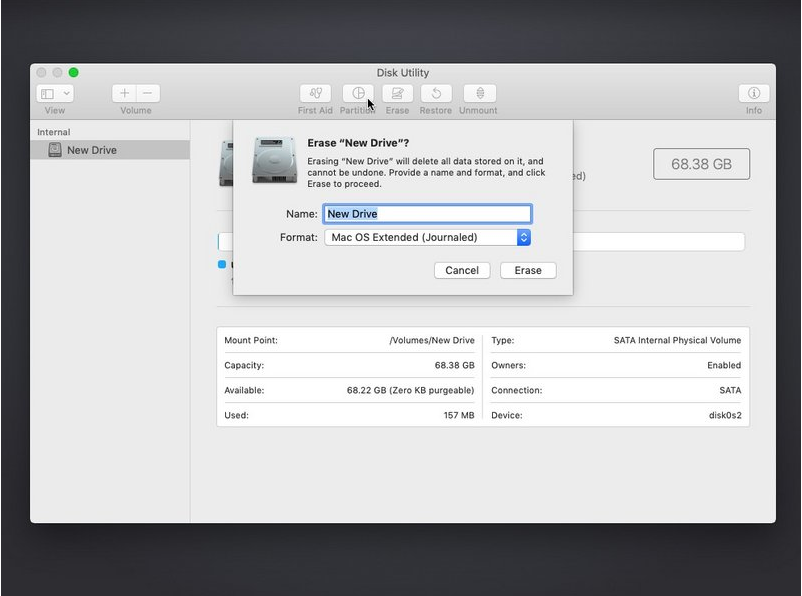Image resolution: width=802 pixels, height=596 pixels.
Task: Click the sidebar layout icon above View
Action: [47, 93]
